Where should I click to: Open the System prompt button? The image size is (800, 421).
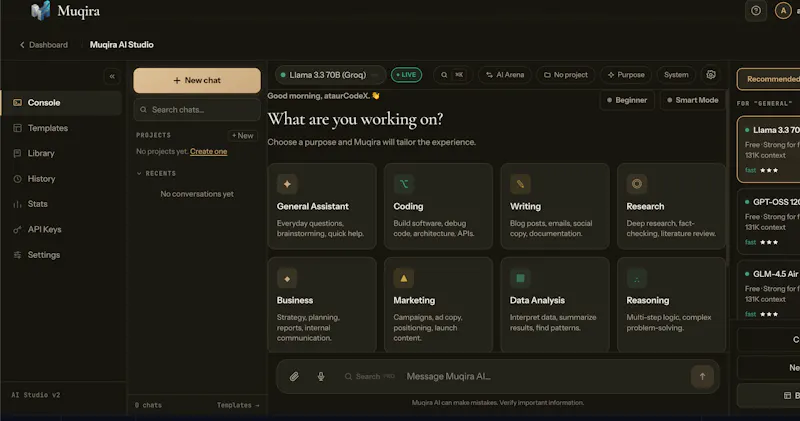click(676, 75)
